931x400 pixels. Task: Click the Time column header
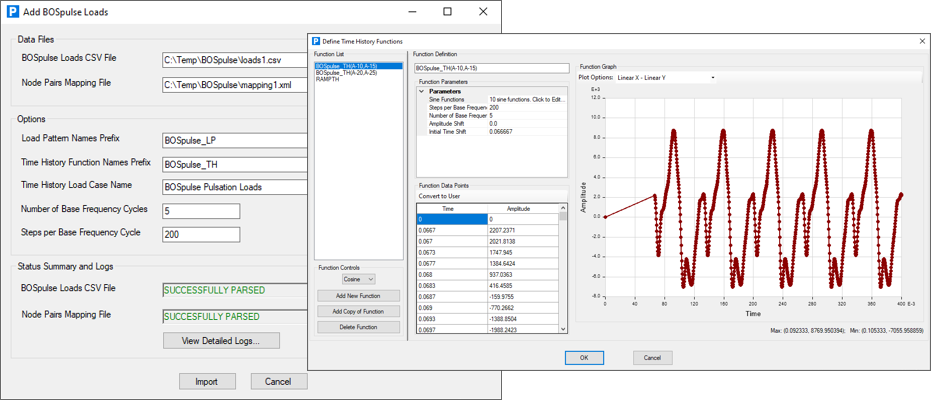tap(452, 208)
